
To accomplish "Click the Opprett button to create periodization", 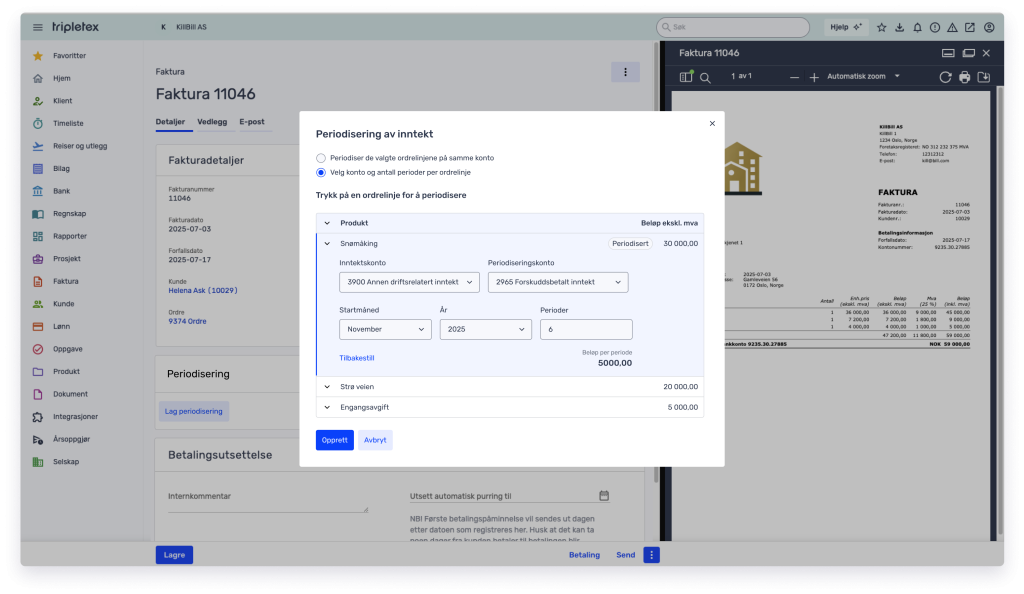I will pyautogui.click(x=334, y=440).
